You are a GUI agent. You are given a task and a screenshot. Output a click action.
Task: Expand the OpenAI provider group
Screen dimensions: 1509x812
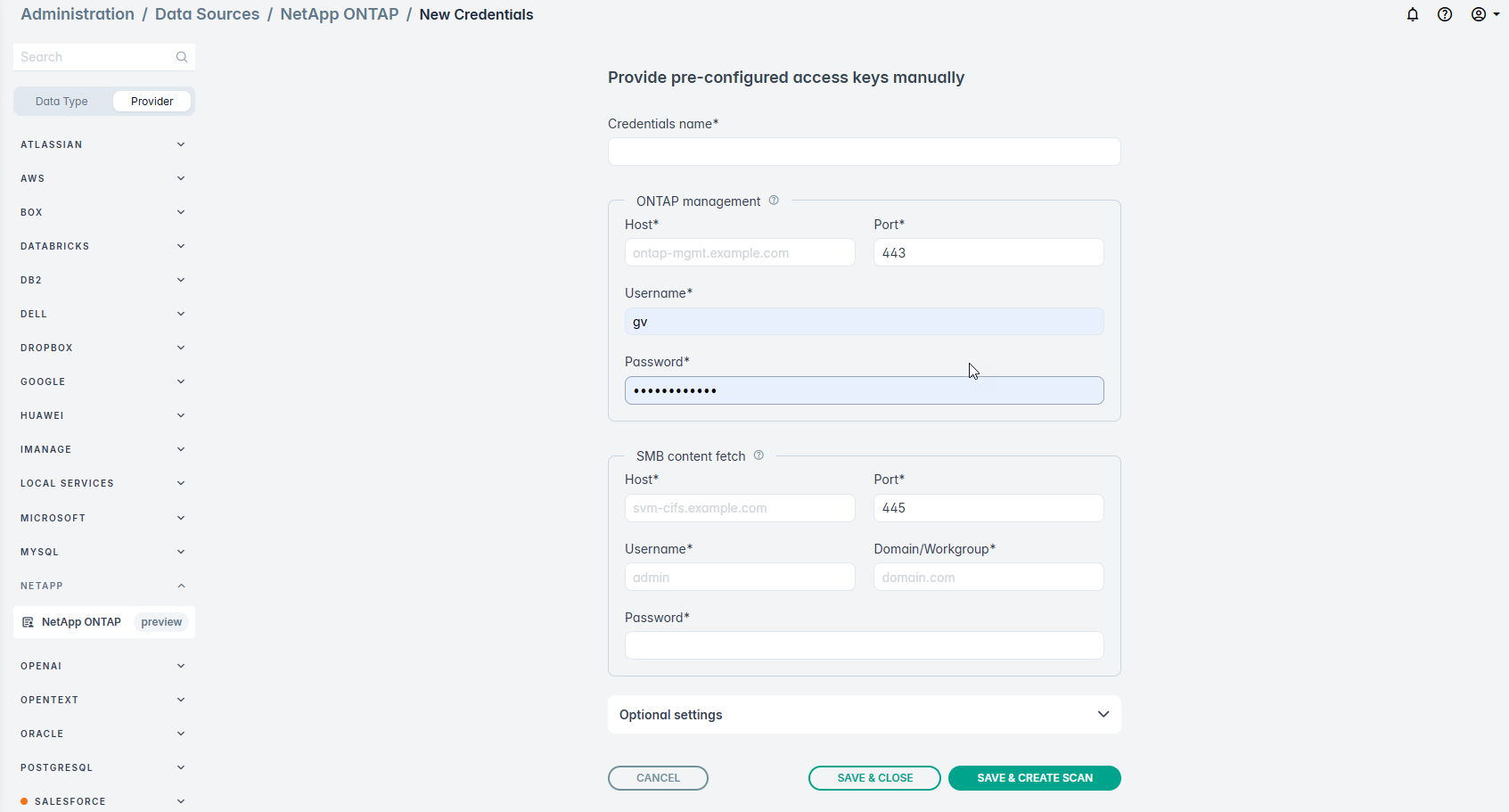click(104, 666)
